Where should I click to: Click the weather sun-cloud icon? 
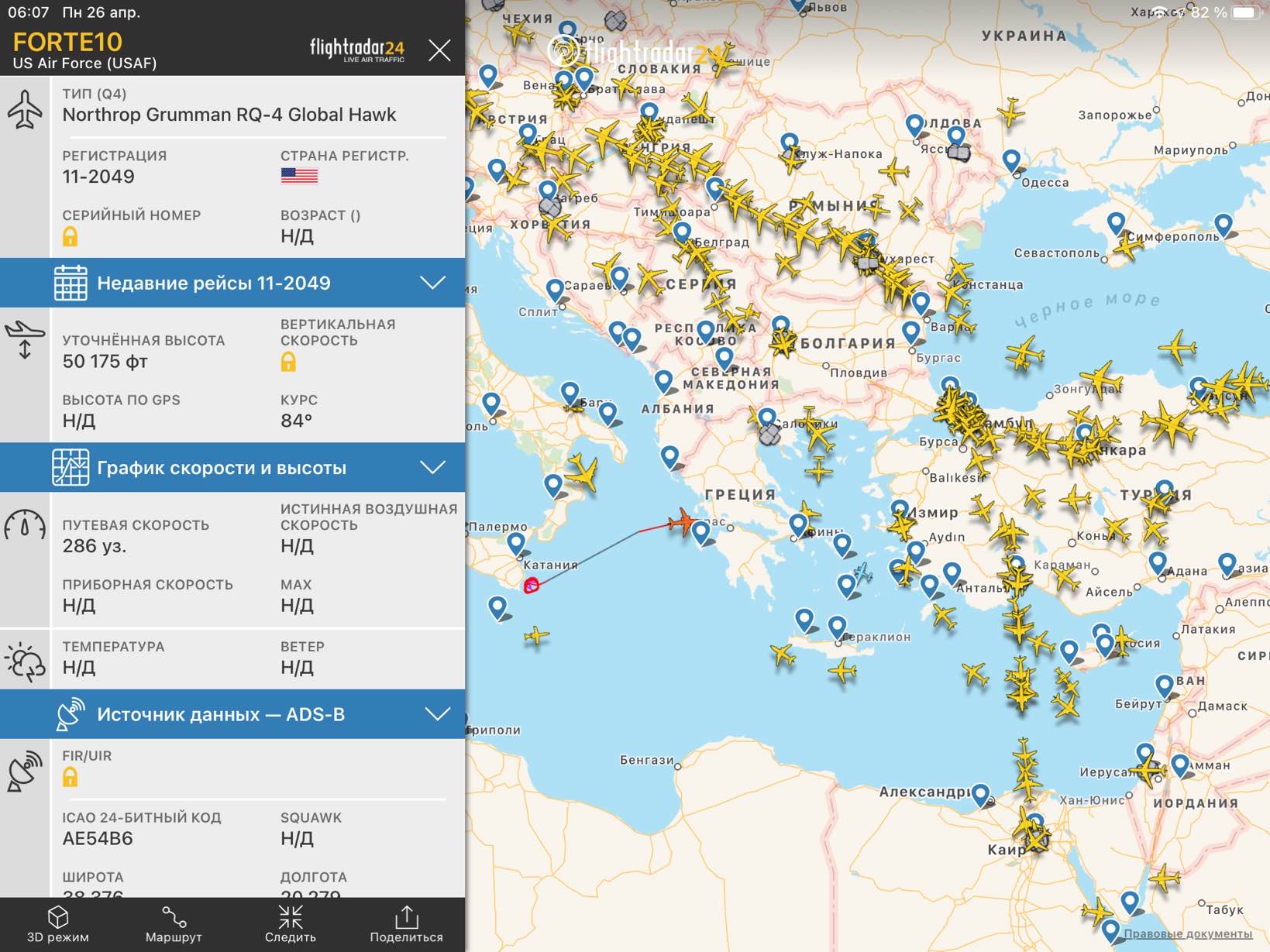[25, 662]
